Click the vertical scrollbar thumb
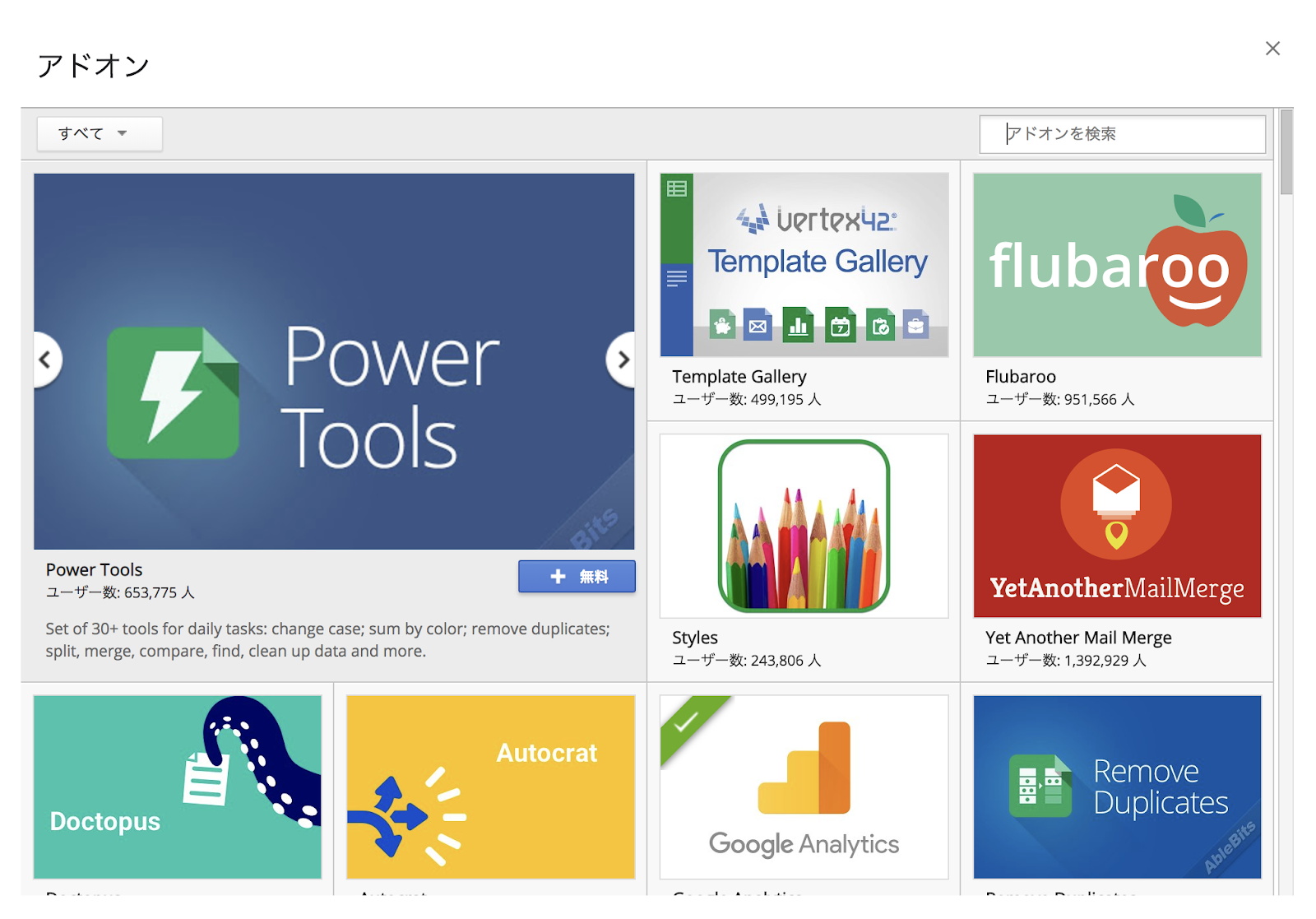The height and width of the screenshot is (919, 1316). 1286,152
